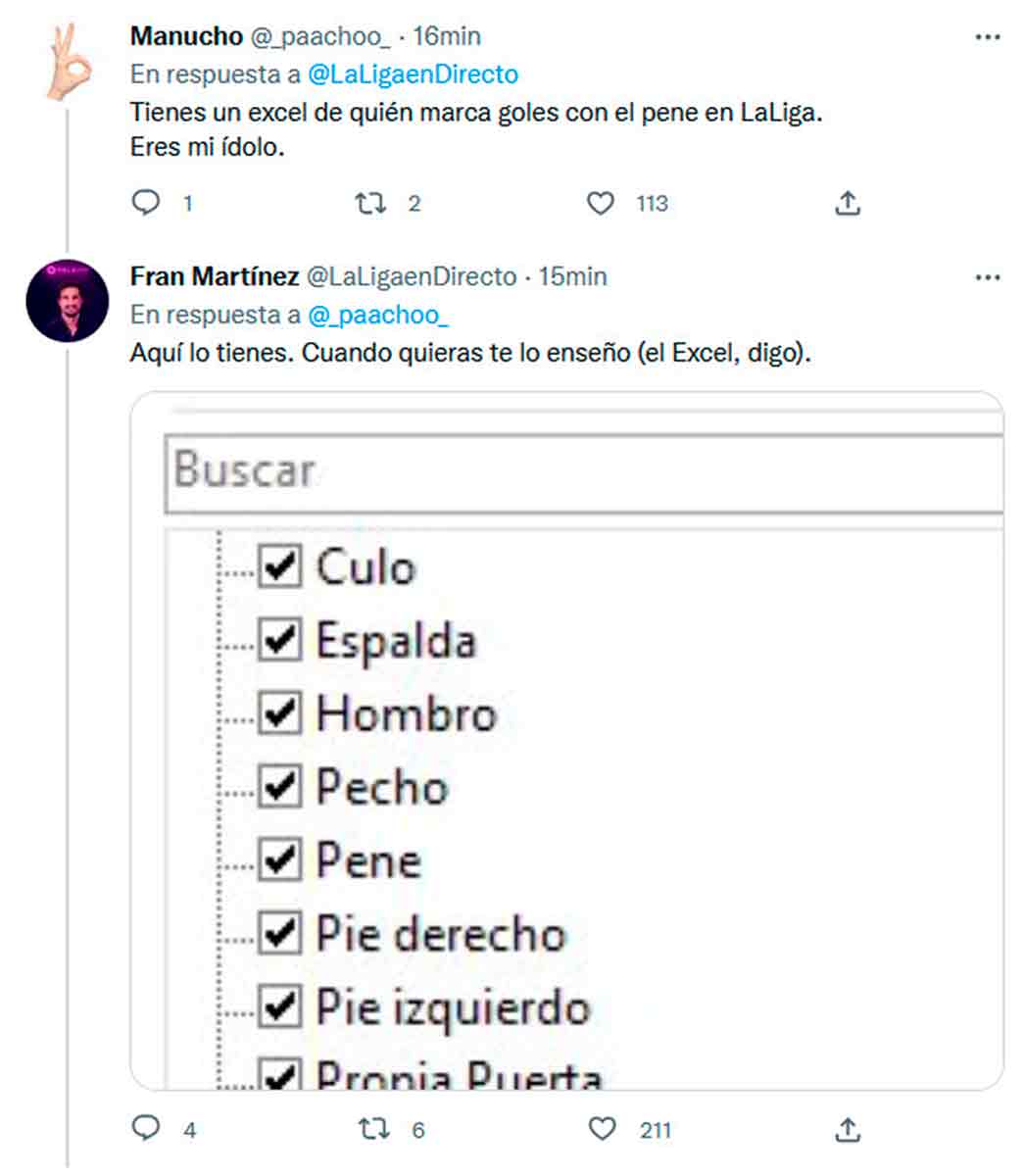Click the @LaLigaenDirecto reply mention link
The width and height of the screenshot is (1022, 1176).
413,74
